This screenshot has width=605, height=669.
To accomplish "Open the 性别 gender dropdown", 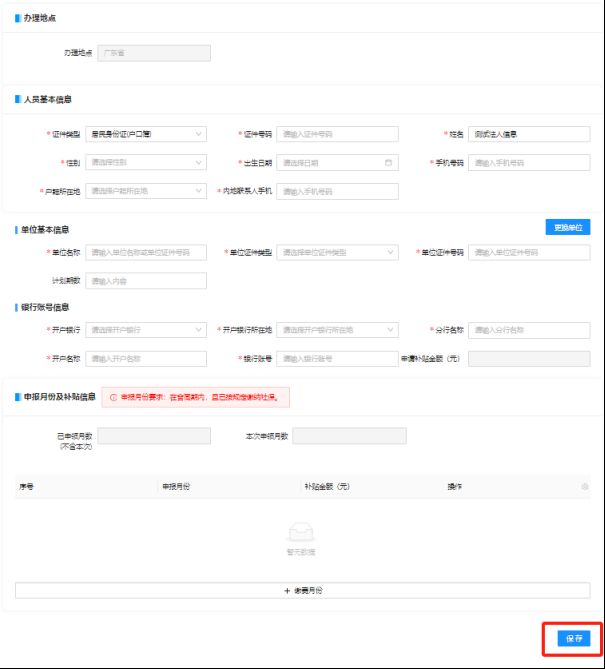I will [x=146, y=163].
